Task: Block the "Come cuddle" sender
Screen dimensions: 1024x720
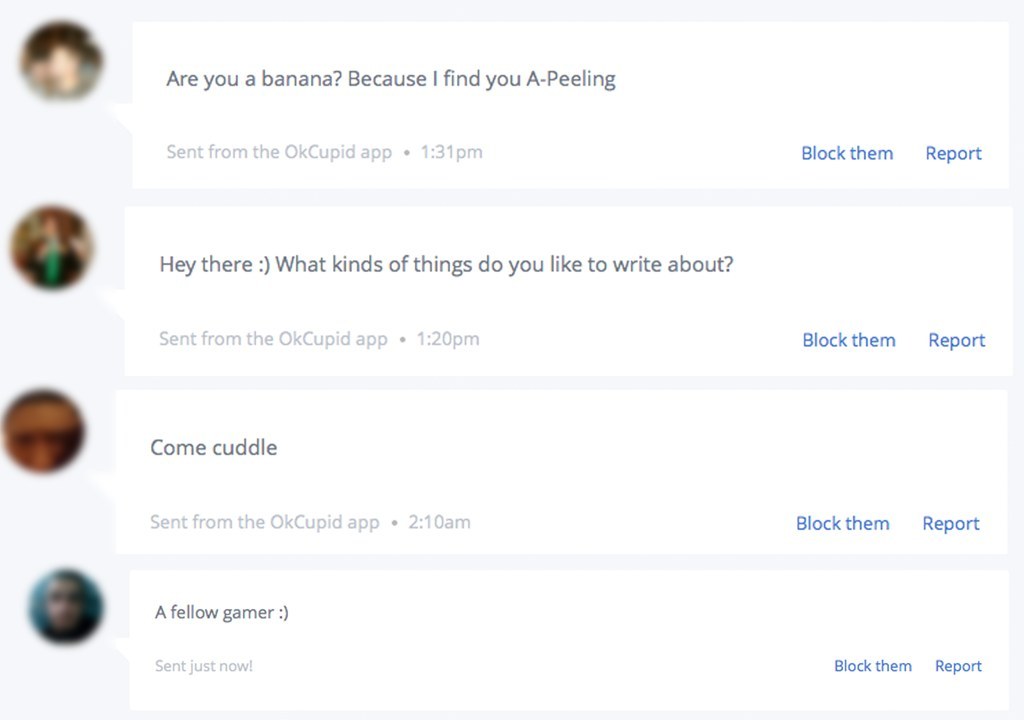Action: coord(842,523)
